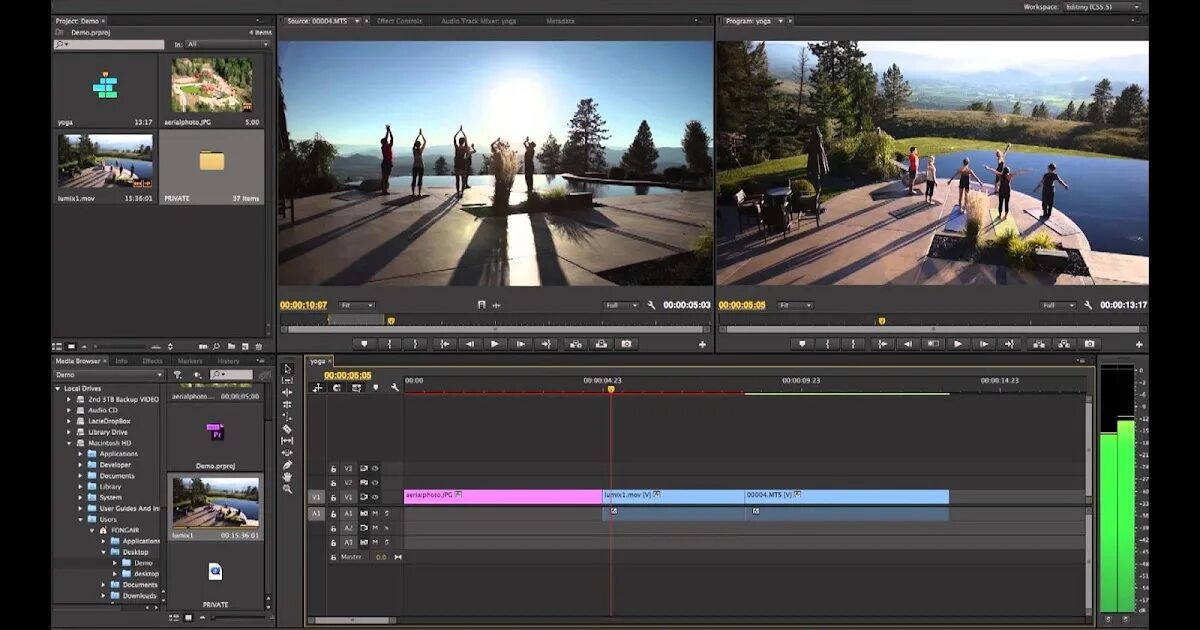Viewport: 1200px width, 630px height.
Task: Switch to the Info tab
Action: 121,361
